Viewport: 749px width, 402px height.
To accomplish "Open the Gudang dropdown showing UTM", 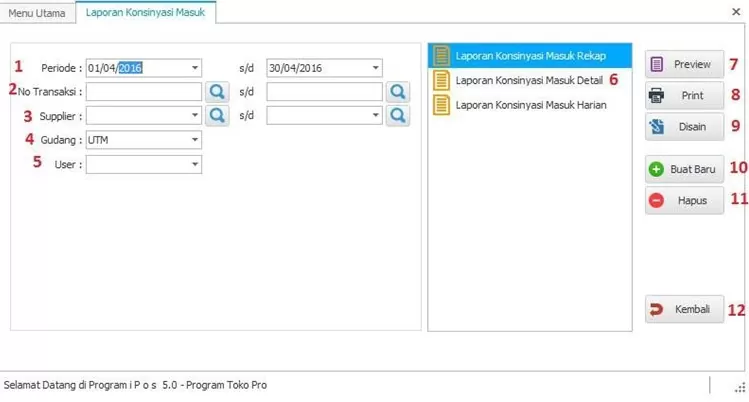I will click(195, 140).
